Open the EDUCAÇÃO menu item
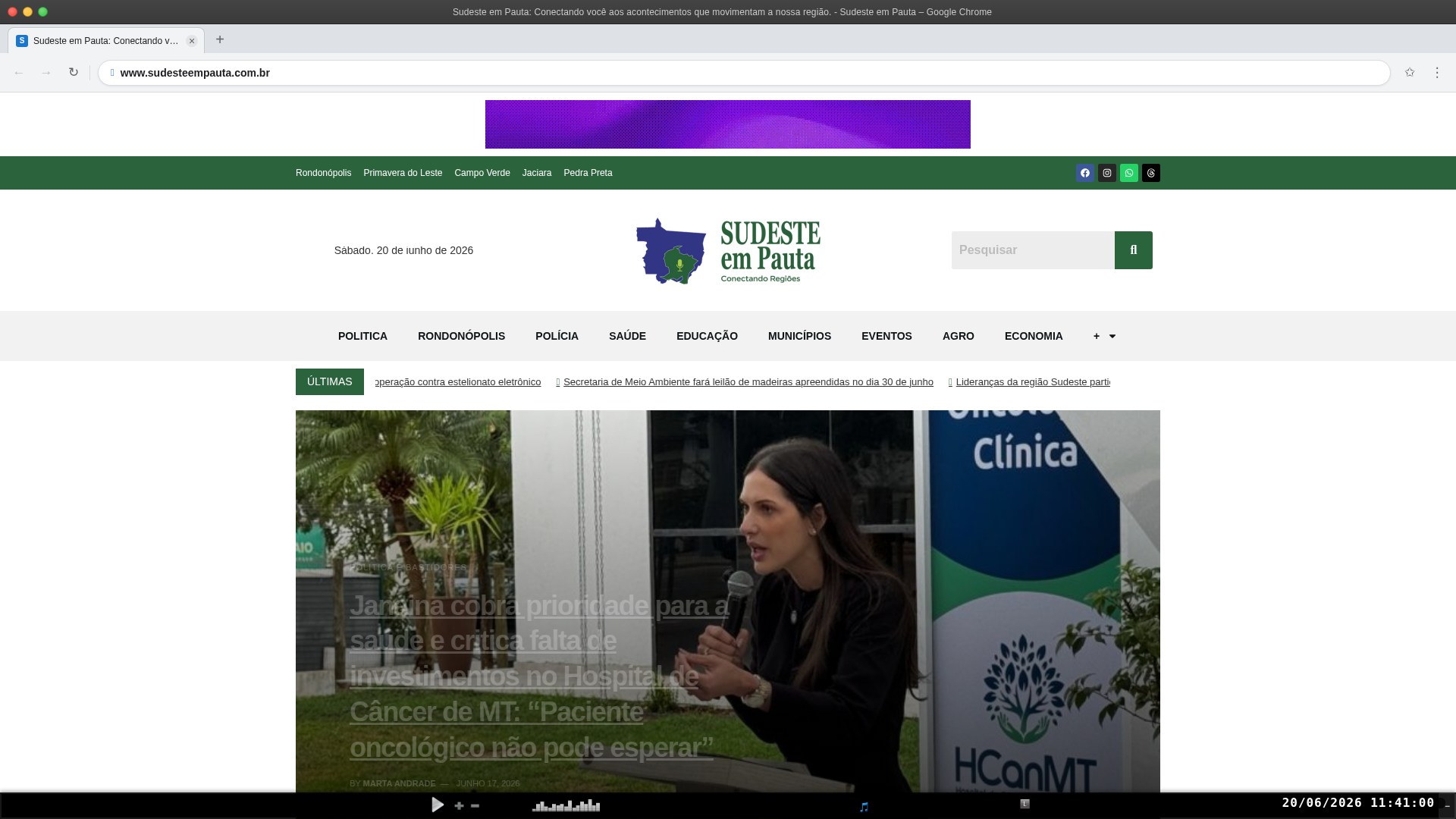The image size is (1456, 819). pyautogui.click(x=707, y=336)
